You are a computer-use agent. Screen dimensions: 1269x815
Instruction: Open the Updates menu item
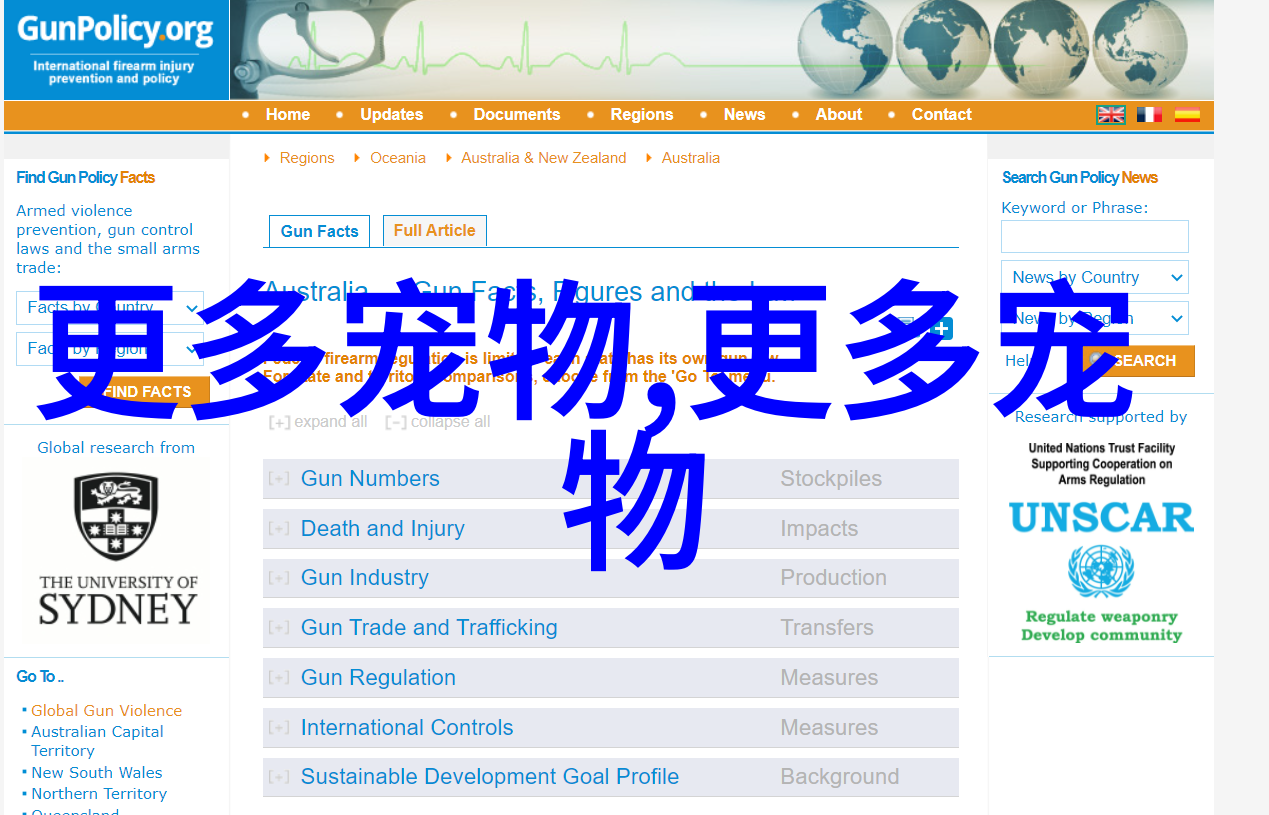(391, 115)
